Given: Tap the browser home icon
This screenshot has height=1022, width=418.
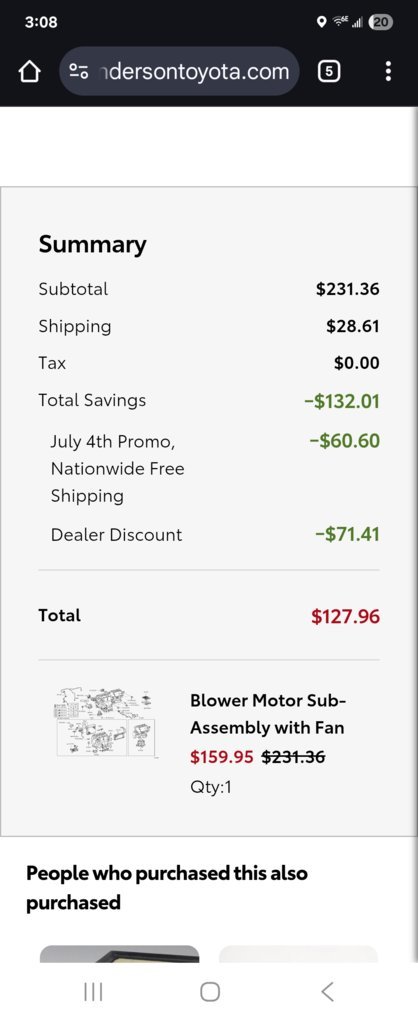Looking at the screenshot, I should coord(29,72).
